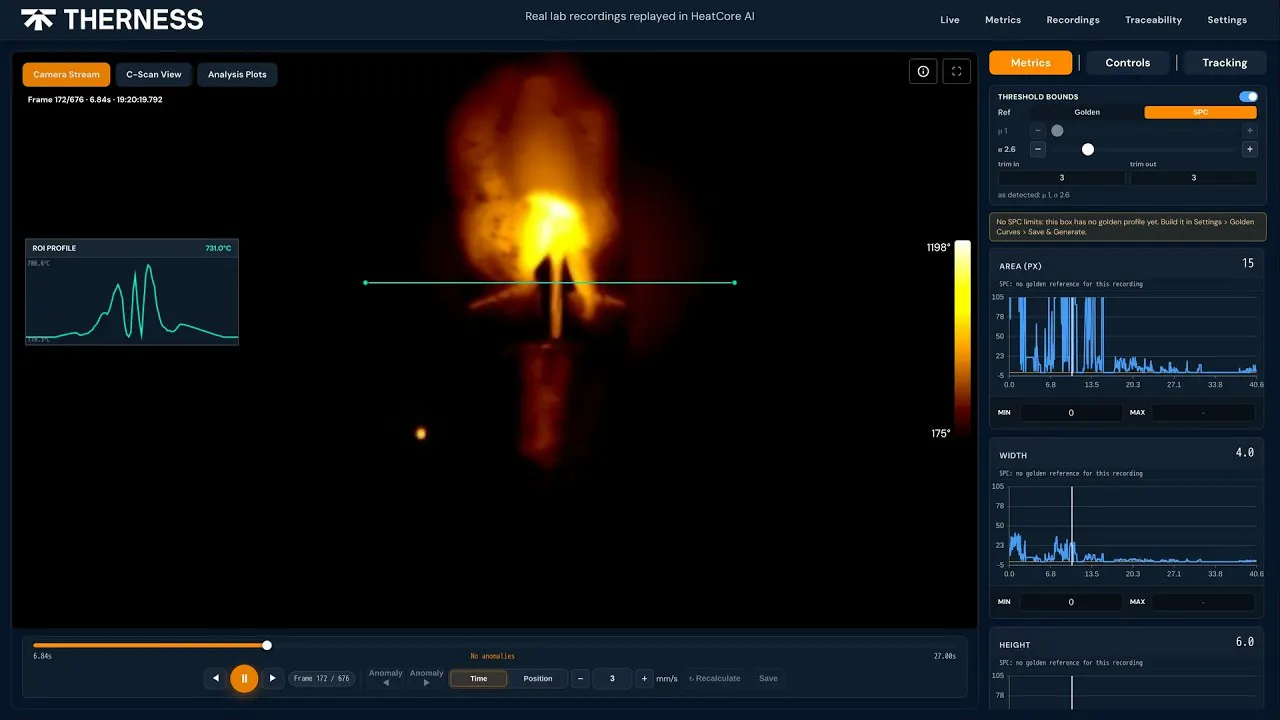Click the Width chart

click(x=1132, y=525)
